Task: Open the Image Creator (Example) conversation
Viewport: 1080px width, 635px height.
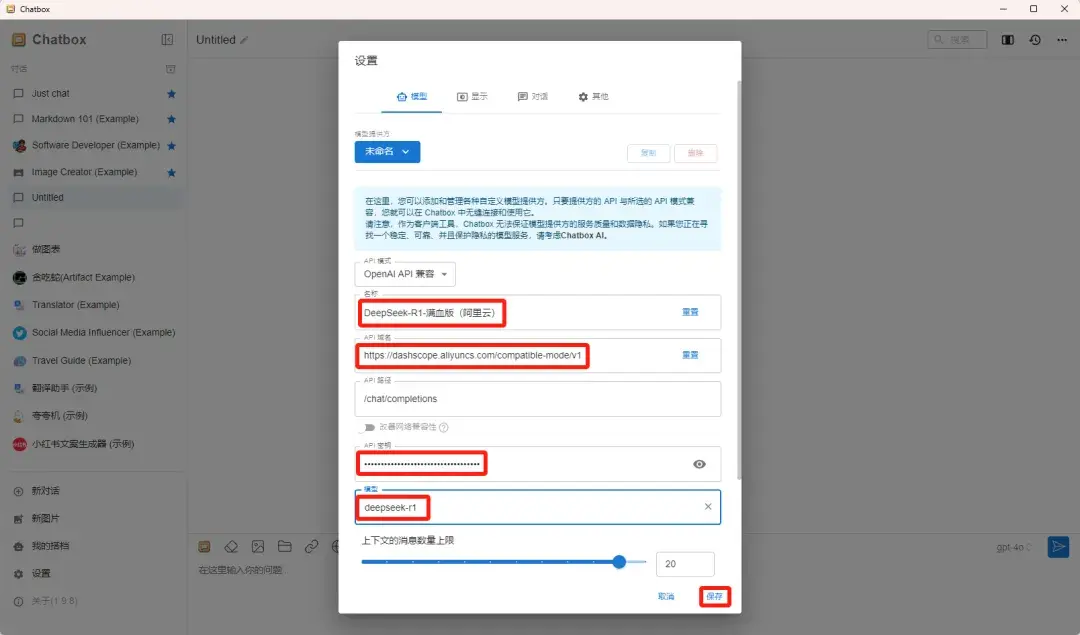Action: (x=93, y=172)
